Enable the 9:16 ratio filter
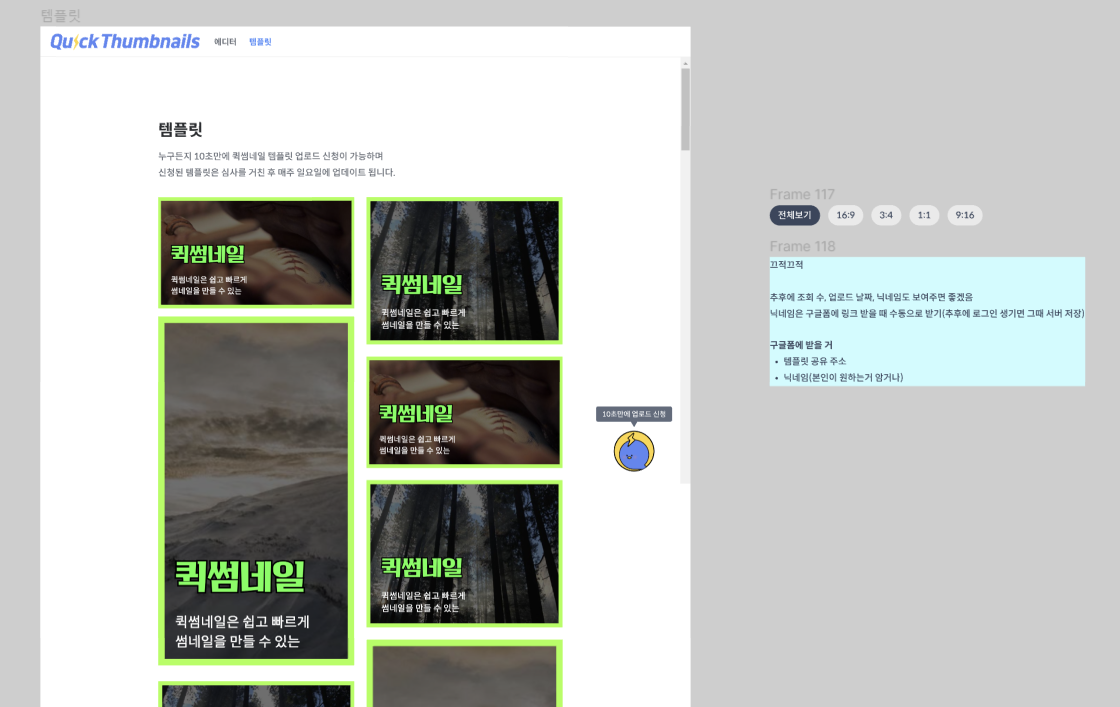This screenshot has width=1120, height=707. click(x=964, y=215)
